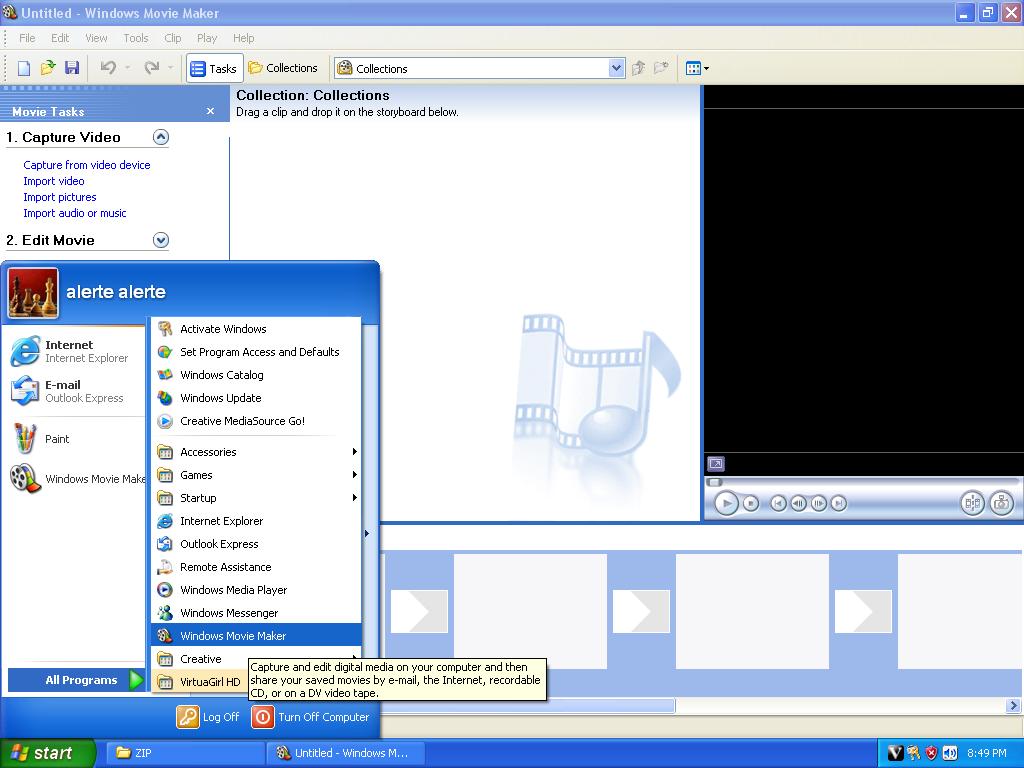Open Outlook Express in All Programs list

256,544
